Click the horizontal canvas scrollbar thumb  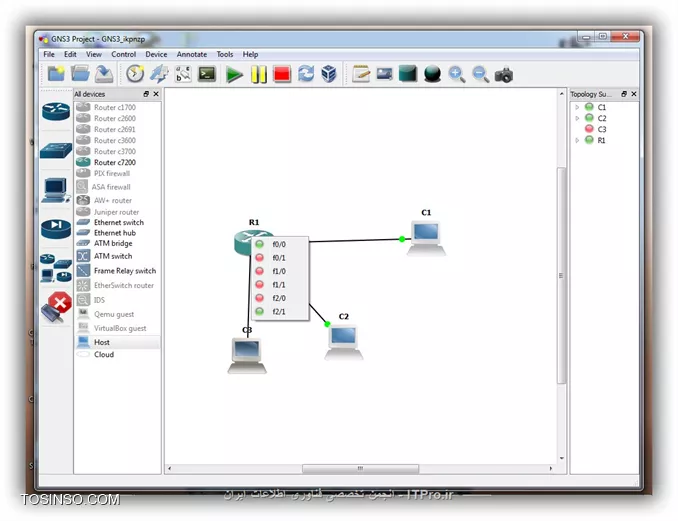[360, 469]
